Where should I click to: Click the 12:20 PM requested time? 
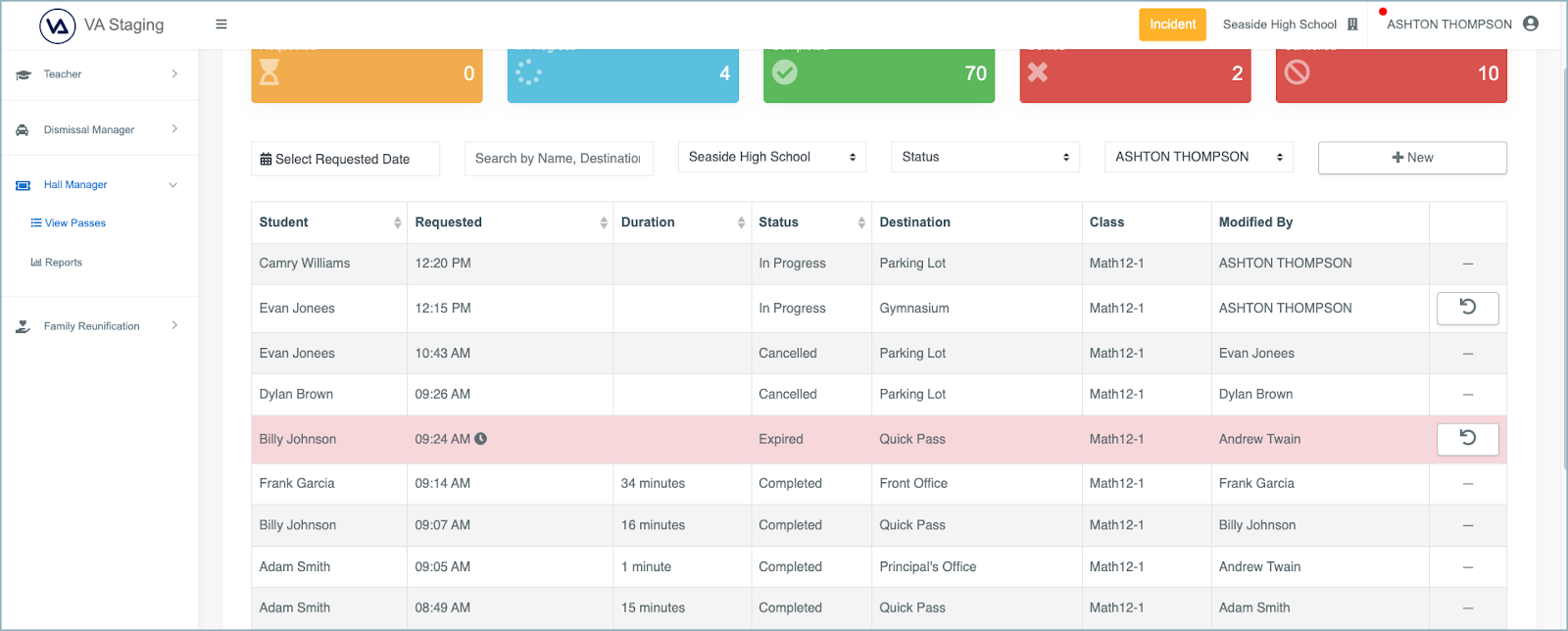(443, 264)
